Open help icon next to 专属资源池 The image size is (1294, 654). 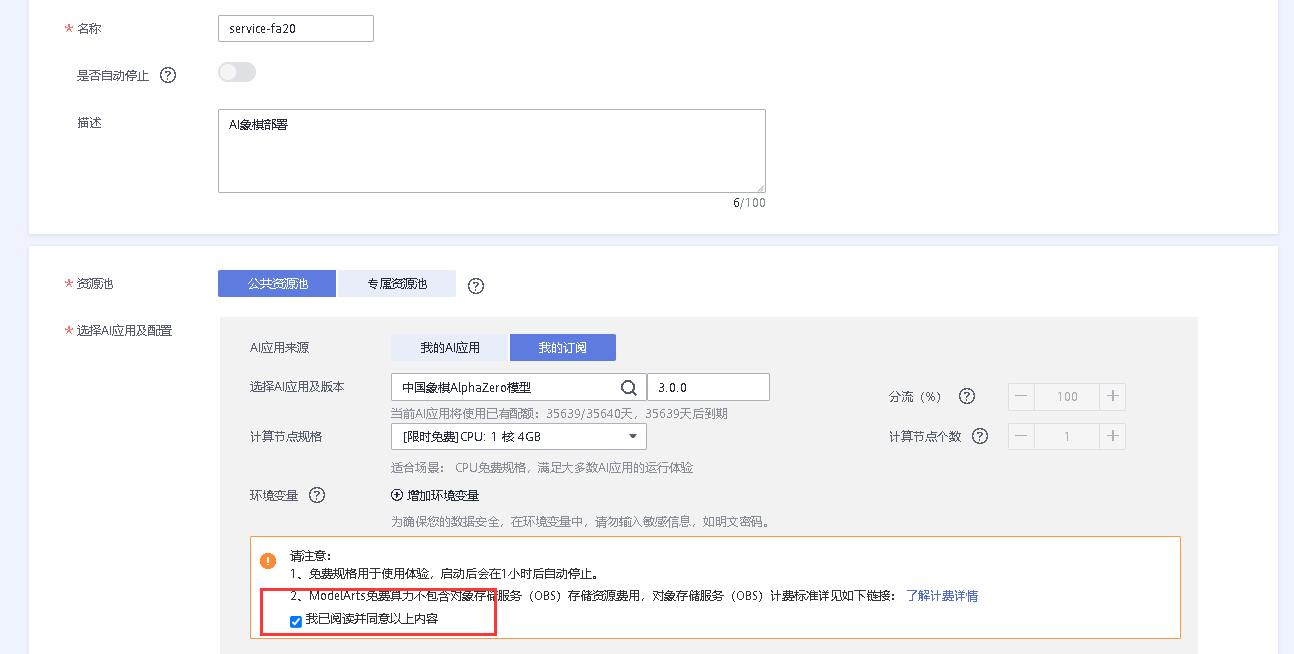(476, 286)
